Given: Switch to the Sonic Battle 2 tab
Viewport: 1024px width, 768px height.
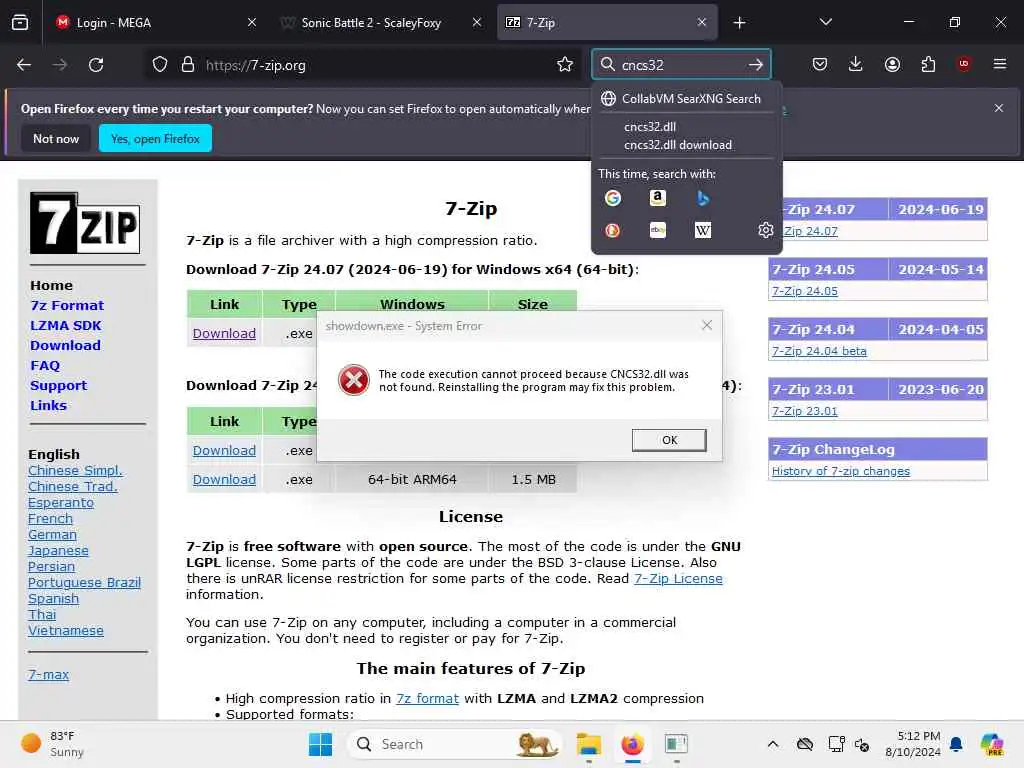Looking at the screenshot, I should point(381,23).
